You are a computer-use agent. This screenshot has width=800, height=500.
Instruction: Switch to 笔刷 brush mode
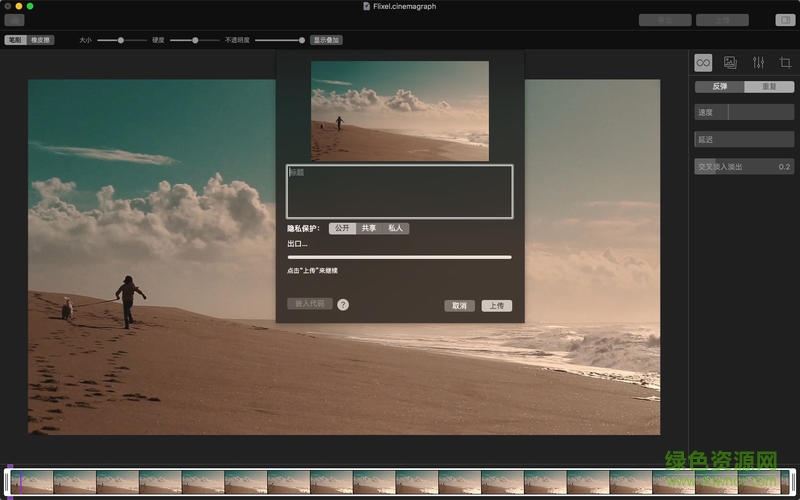tap(15, 40)
